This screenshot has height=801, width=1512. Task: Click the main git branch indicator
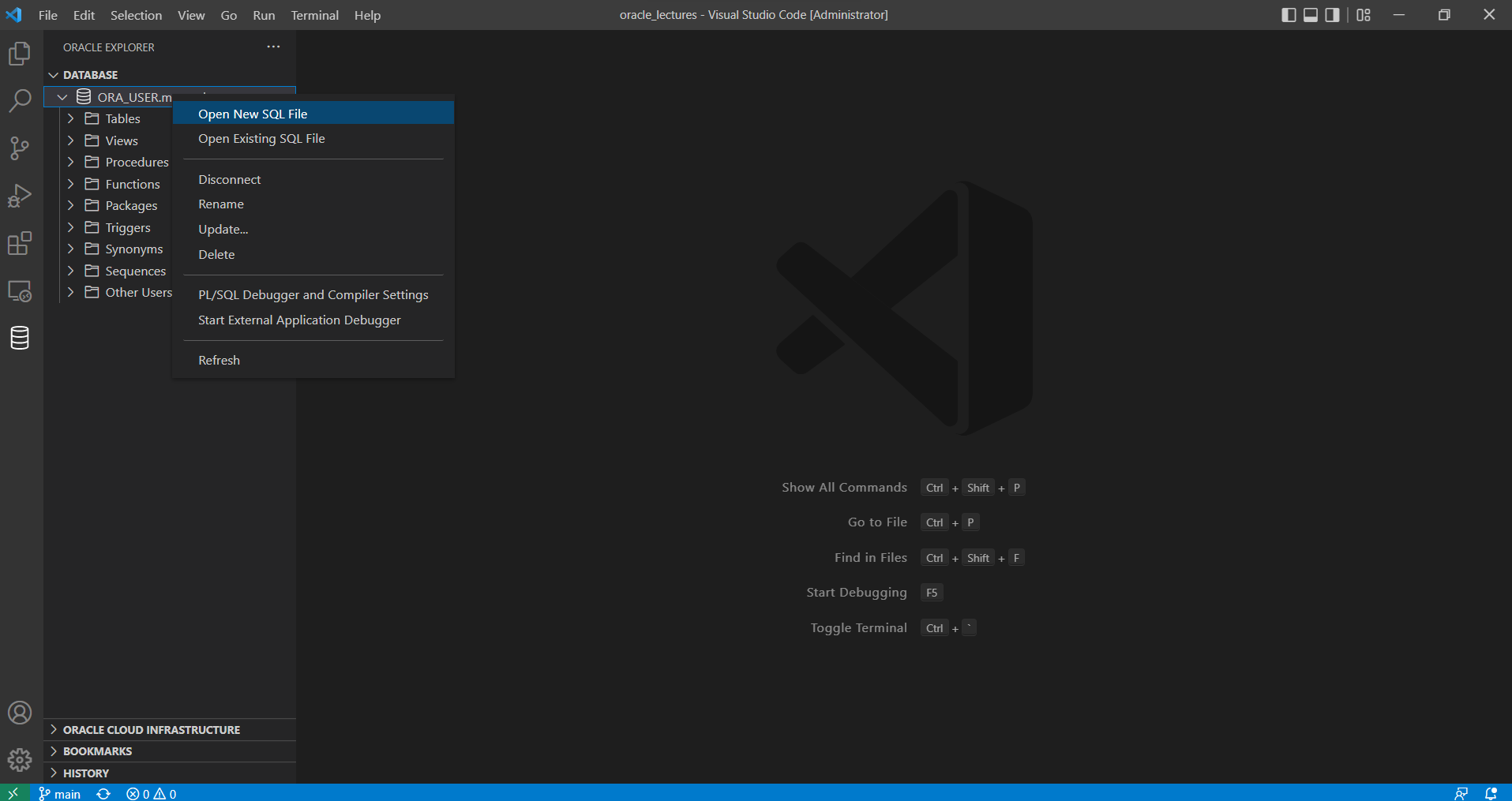tap(60, 793)
